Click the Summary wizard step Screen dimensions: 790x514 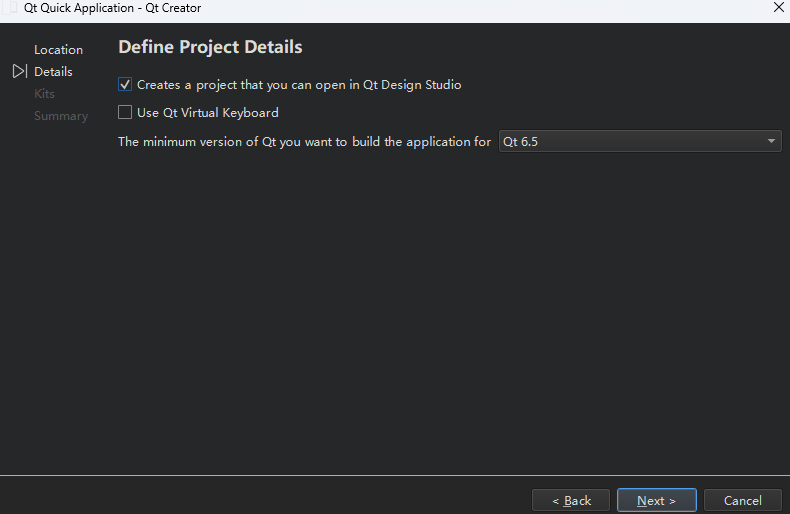tap(61, 116)
